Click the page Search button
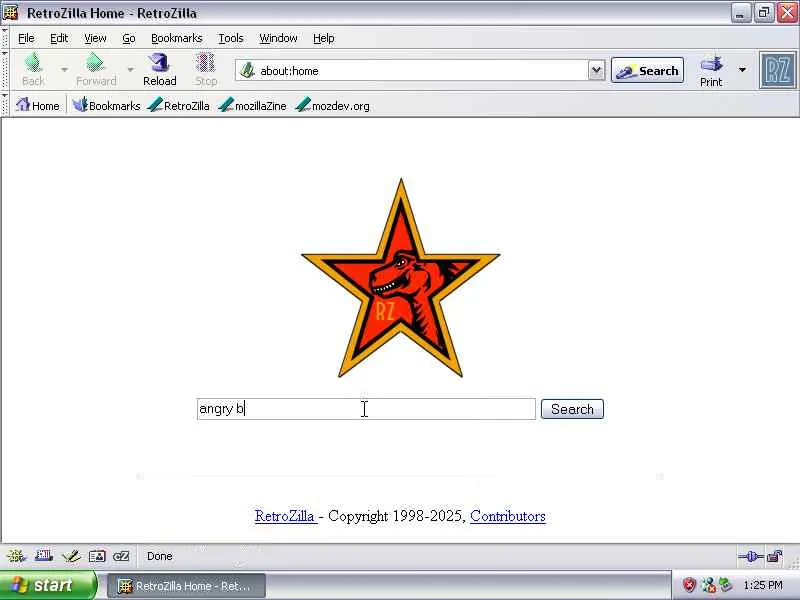Viewport: 800px width, 600px height. point(572,409)
